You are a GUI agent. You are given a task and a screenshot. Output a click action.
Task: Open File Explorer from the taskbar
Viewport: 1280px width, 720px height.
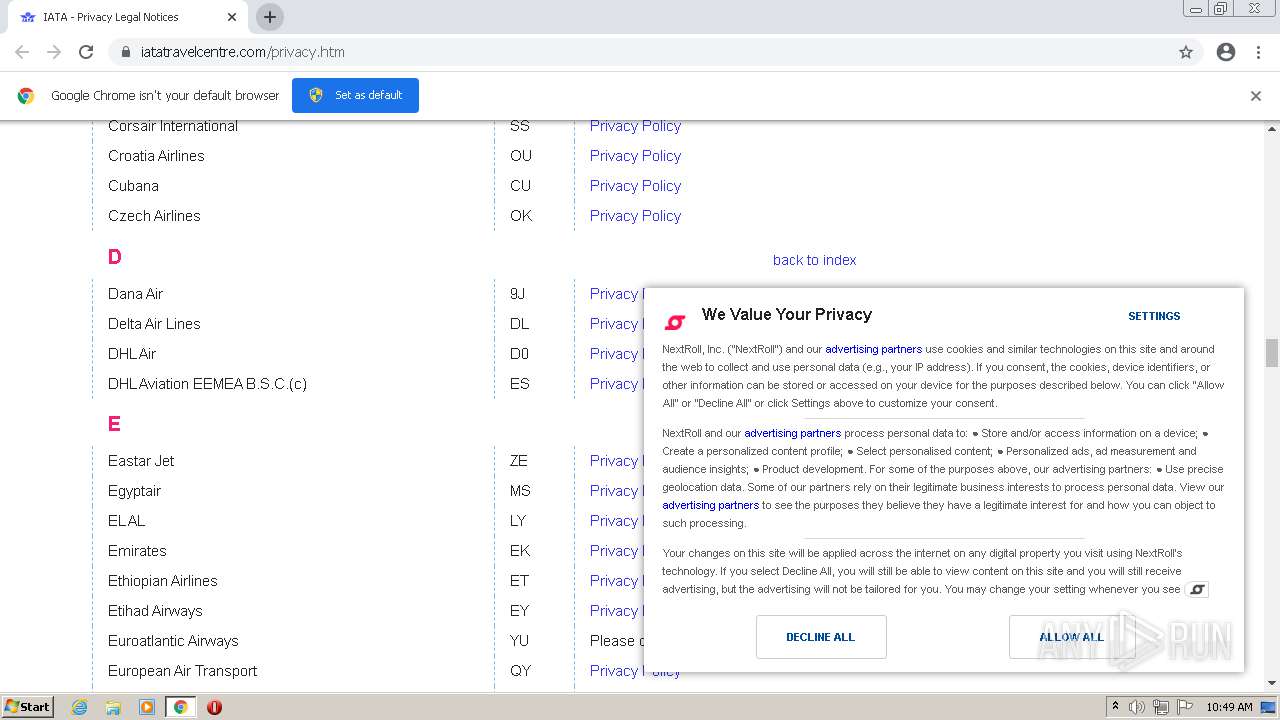coord(113,707)
